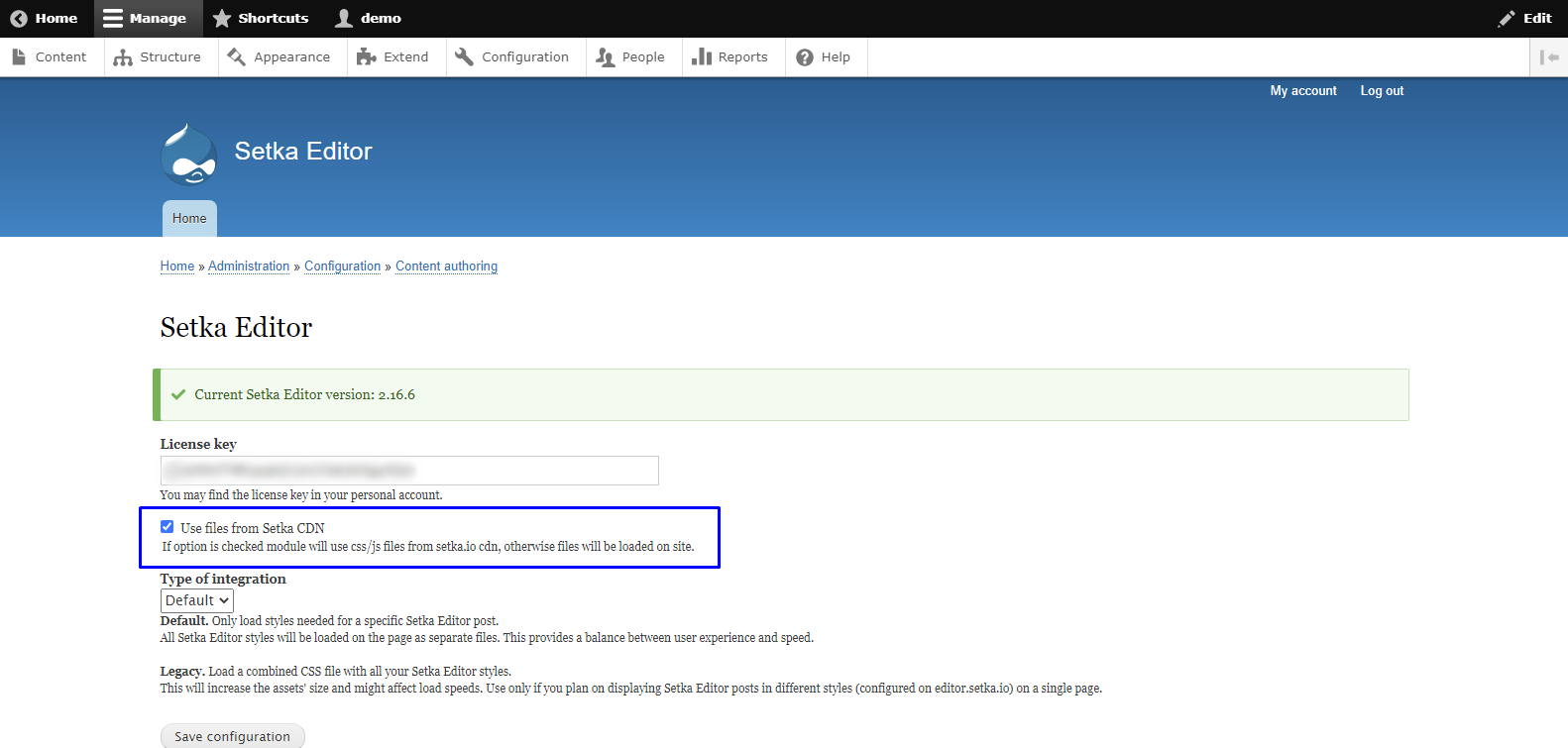This screenshot has width=1568, height=748.
Task: Click the Edit label in top bar
Action: (1537, 18)
